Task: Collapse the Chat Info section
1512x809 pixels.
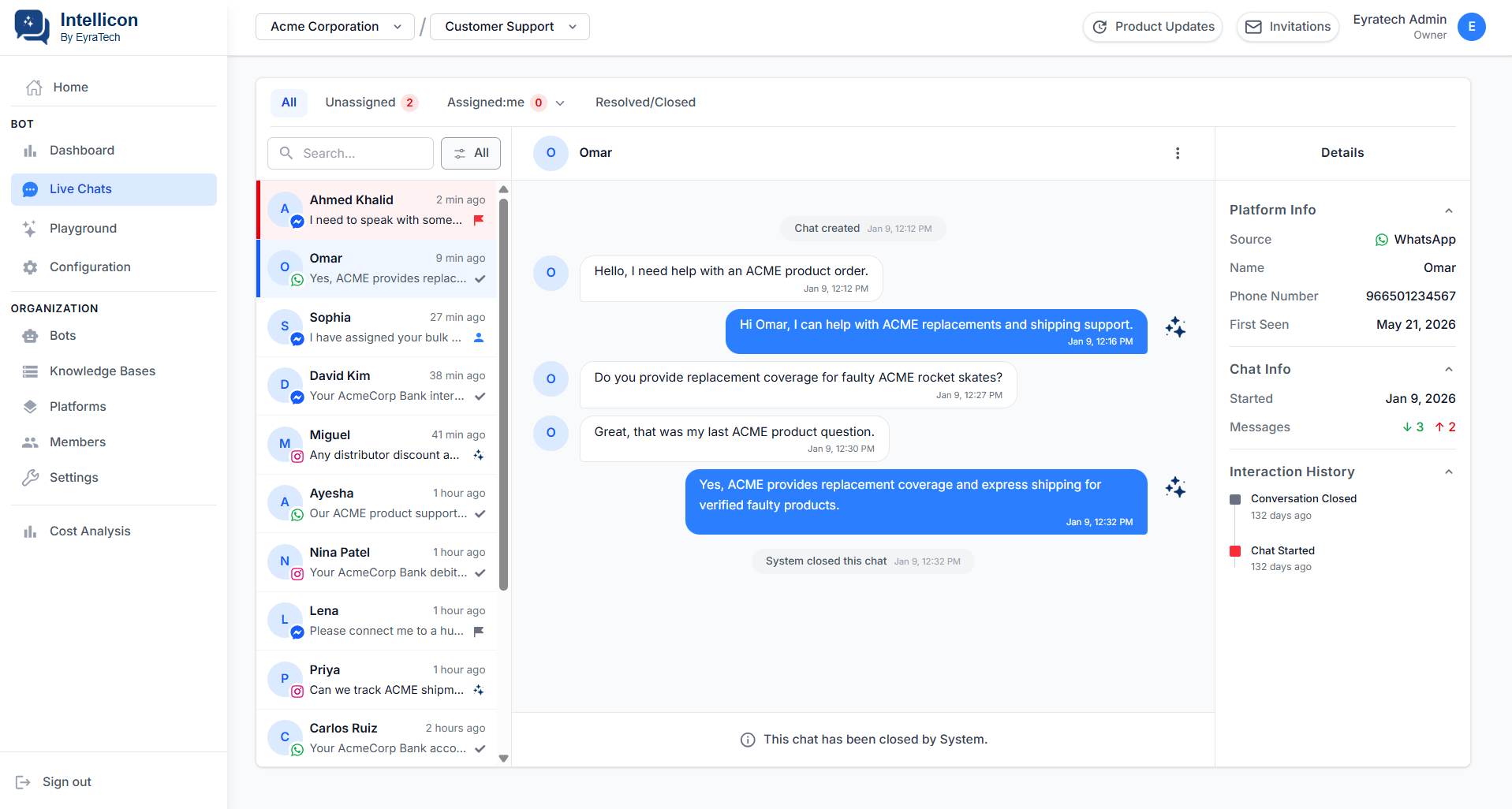Action: click(x=1449, y=370)
